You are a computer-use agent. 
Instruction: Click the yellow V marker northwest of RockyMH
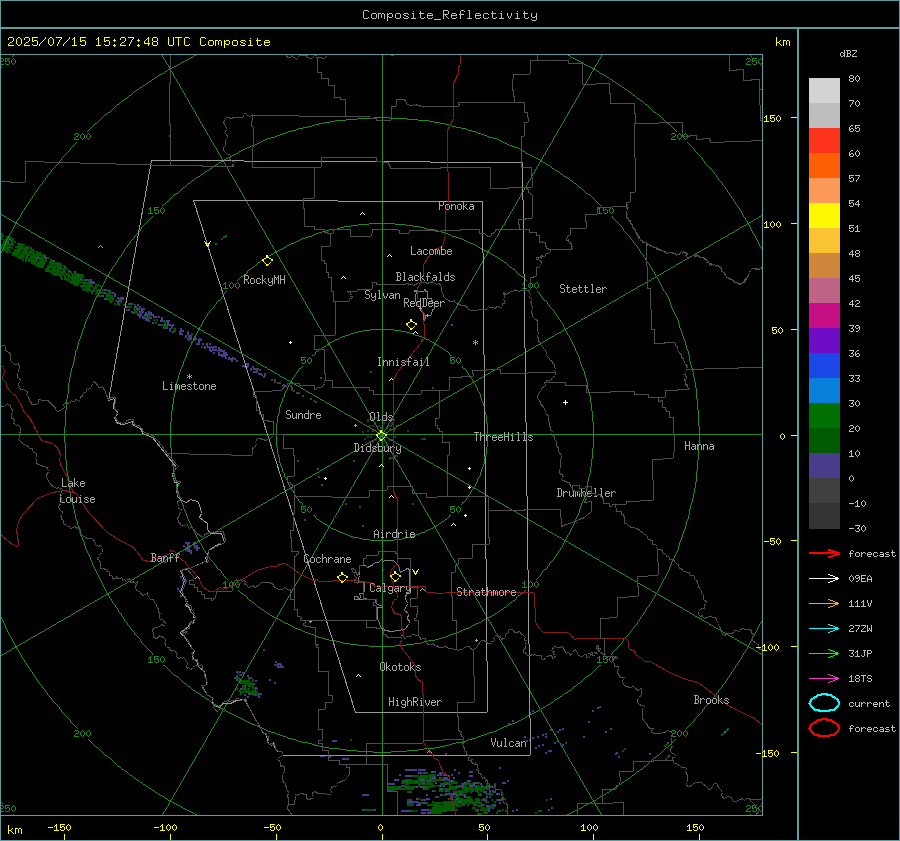pos(208,244)
